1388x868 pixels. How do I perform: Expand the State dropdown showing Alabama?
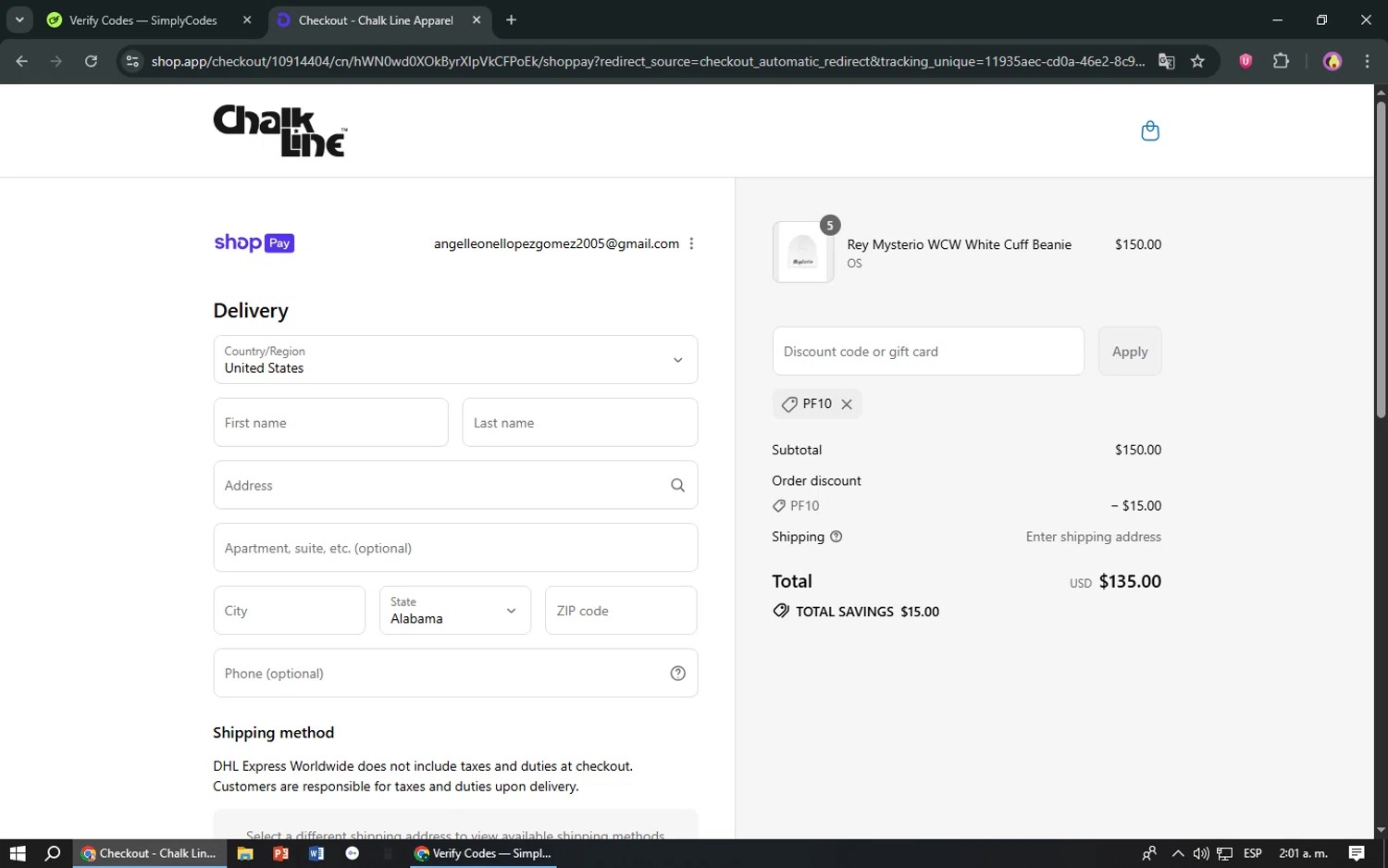455,610
